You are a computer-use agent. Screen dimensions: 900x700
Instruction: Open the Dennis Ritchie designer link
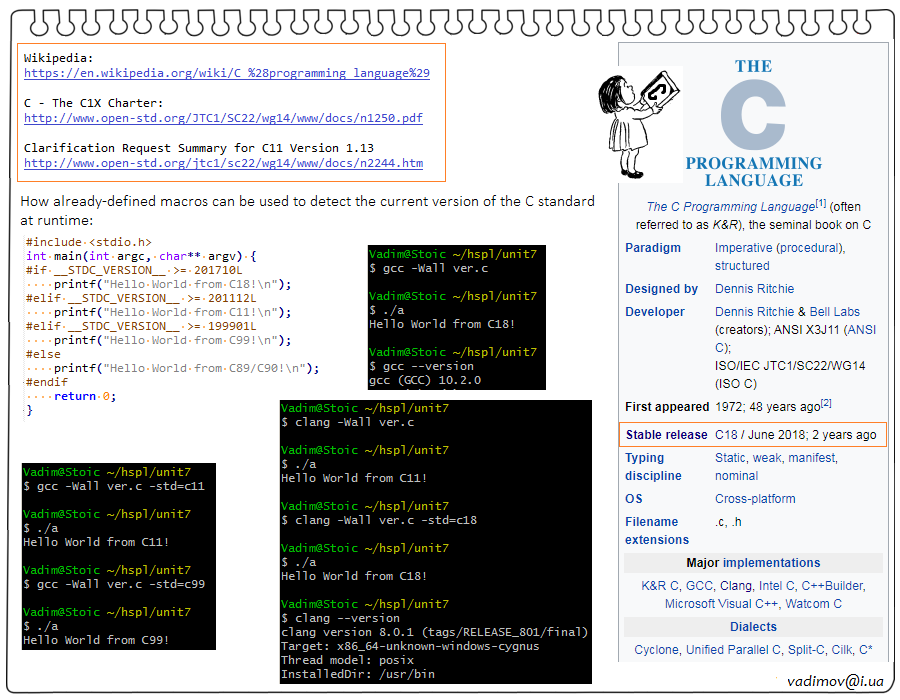(754, 289)
